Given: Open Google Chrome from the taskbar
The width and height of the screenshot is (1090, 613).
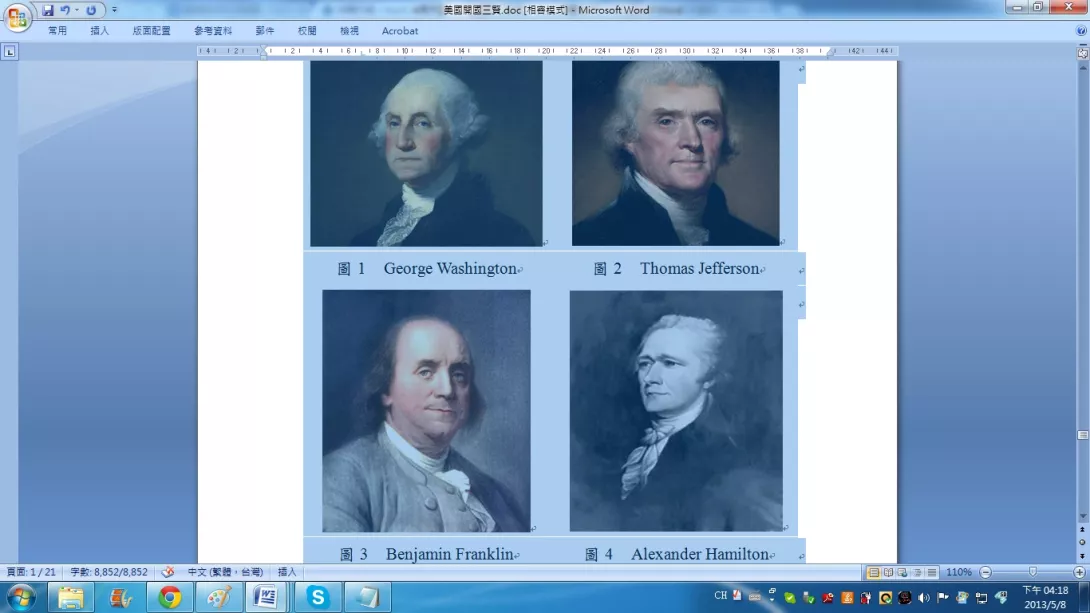Looking at the screenshot, I should point(170,598).
